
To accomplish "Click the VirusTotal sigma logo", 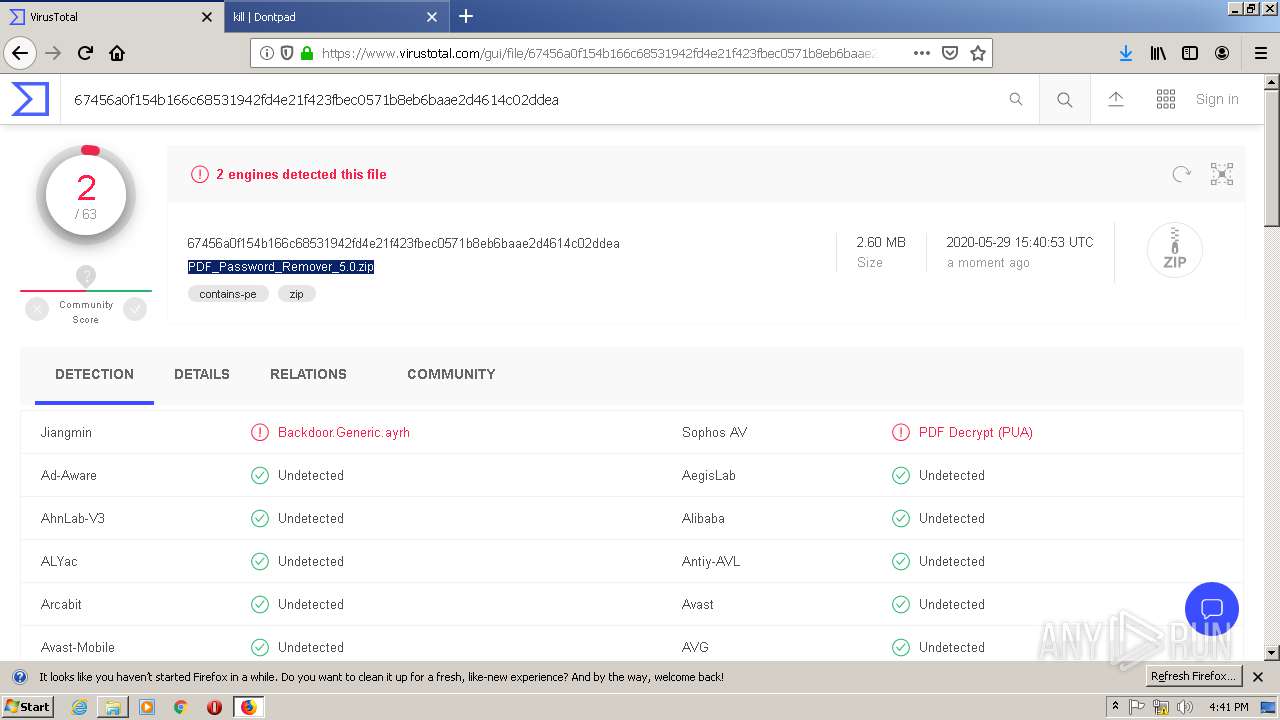I will tap(30, 99).
